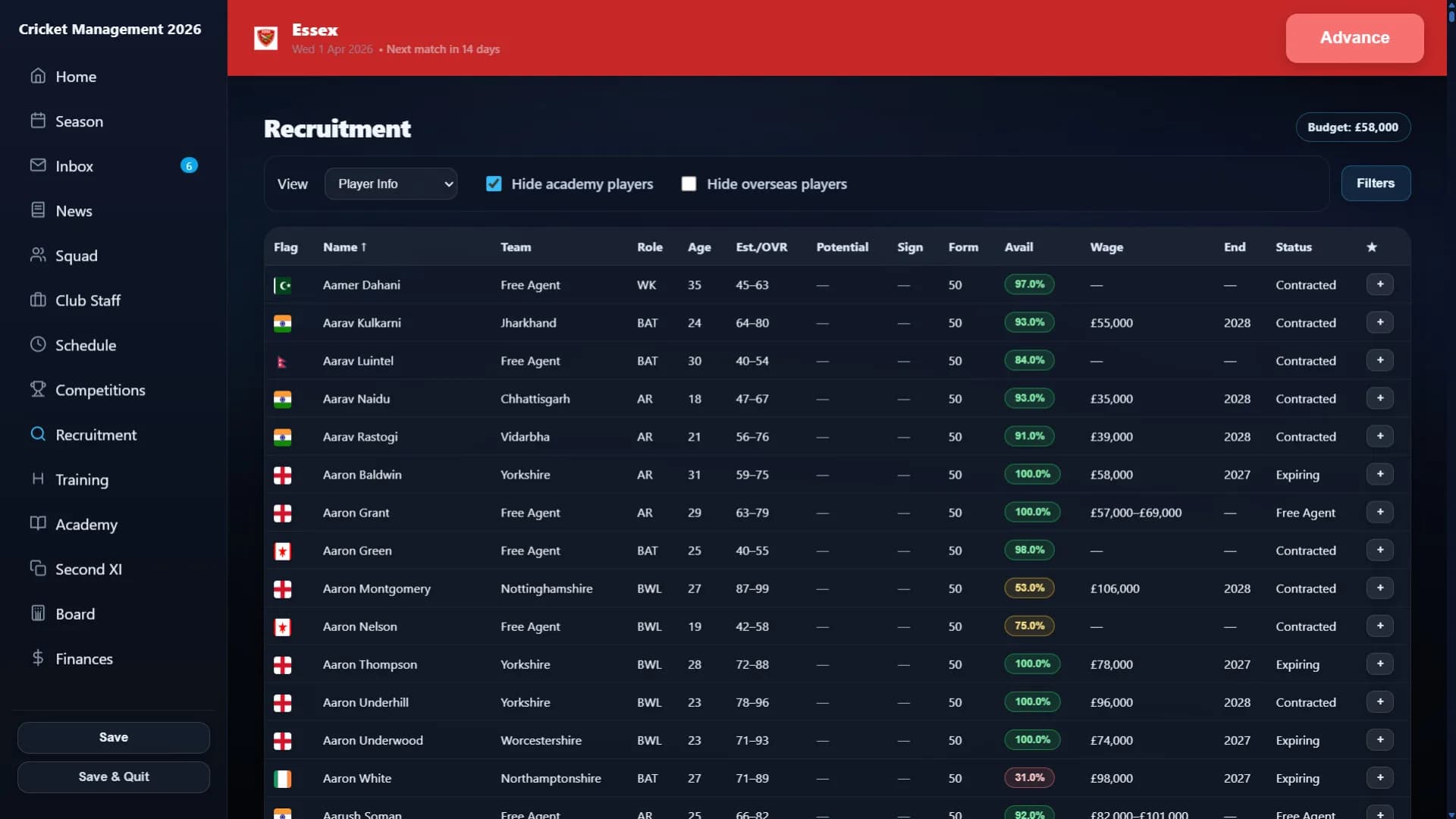Add Aaron Montgomery to shortlist with plus
The width and height of the screenshot is (1456, 819).
tap(1380, 588)
